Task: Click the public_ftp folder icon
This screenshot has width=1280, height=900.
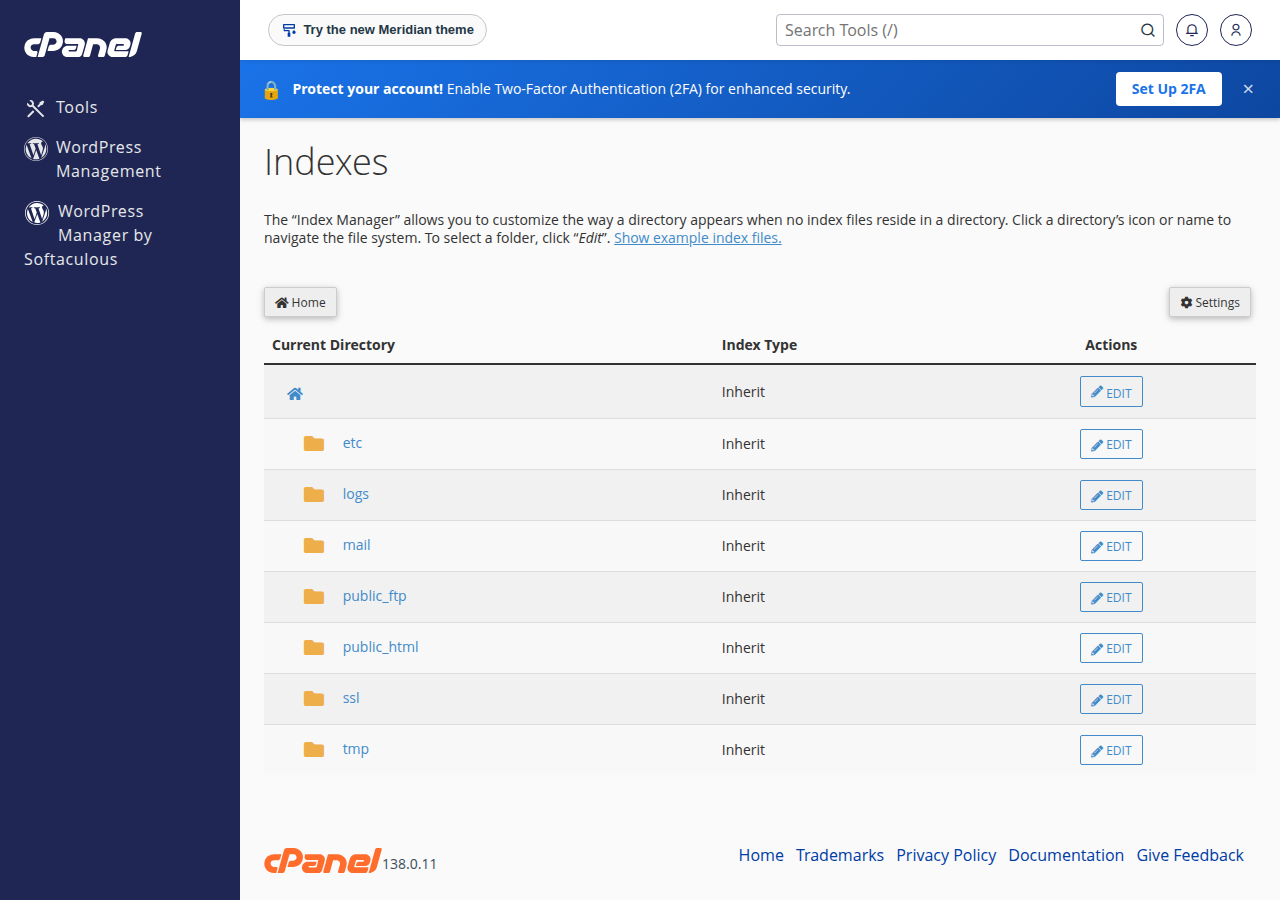Action: click(314, 596)
